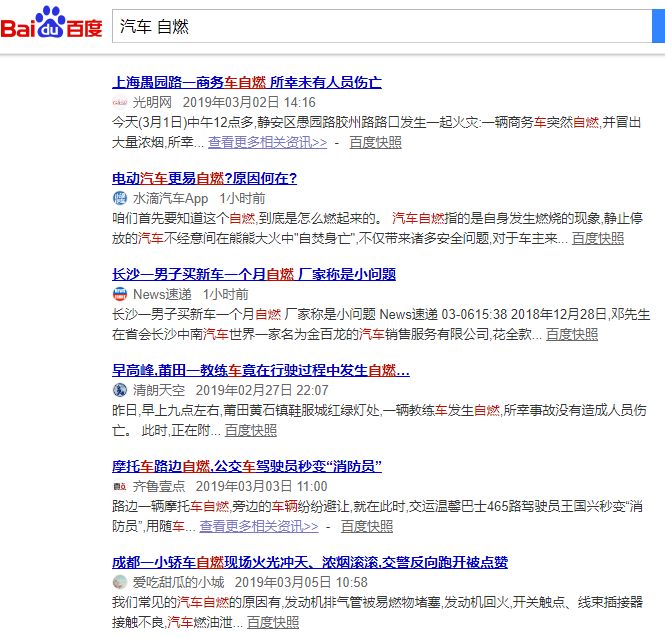Click the 清朗天空 source icon
Screen dimensions: 665x638
click(120, 390)
